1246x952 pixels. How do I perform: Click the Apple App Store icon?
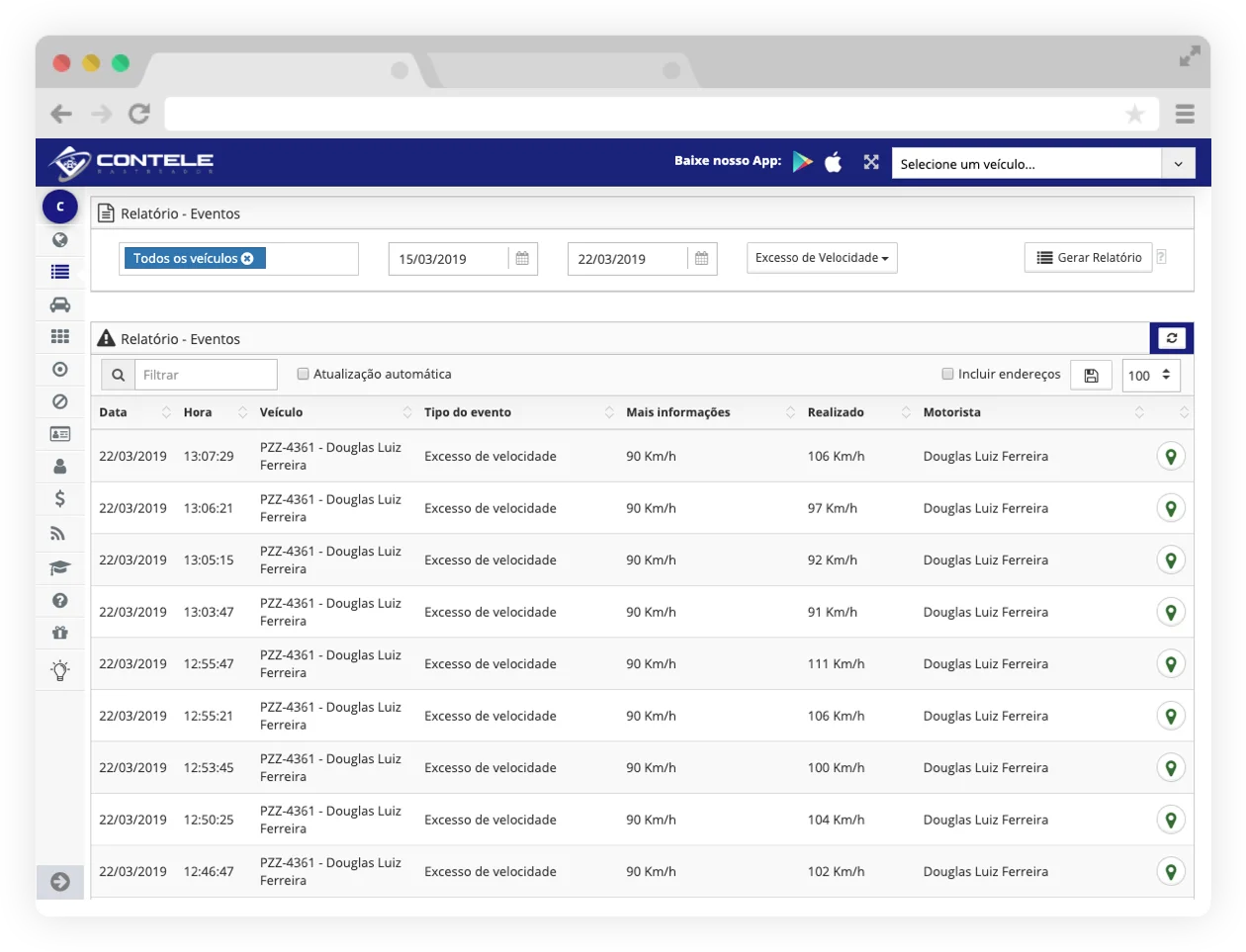click(x=834, y=162)
